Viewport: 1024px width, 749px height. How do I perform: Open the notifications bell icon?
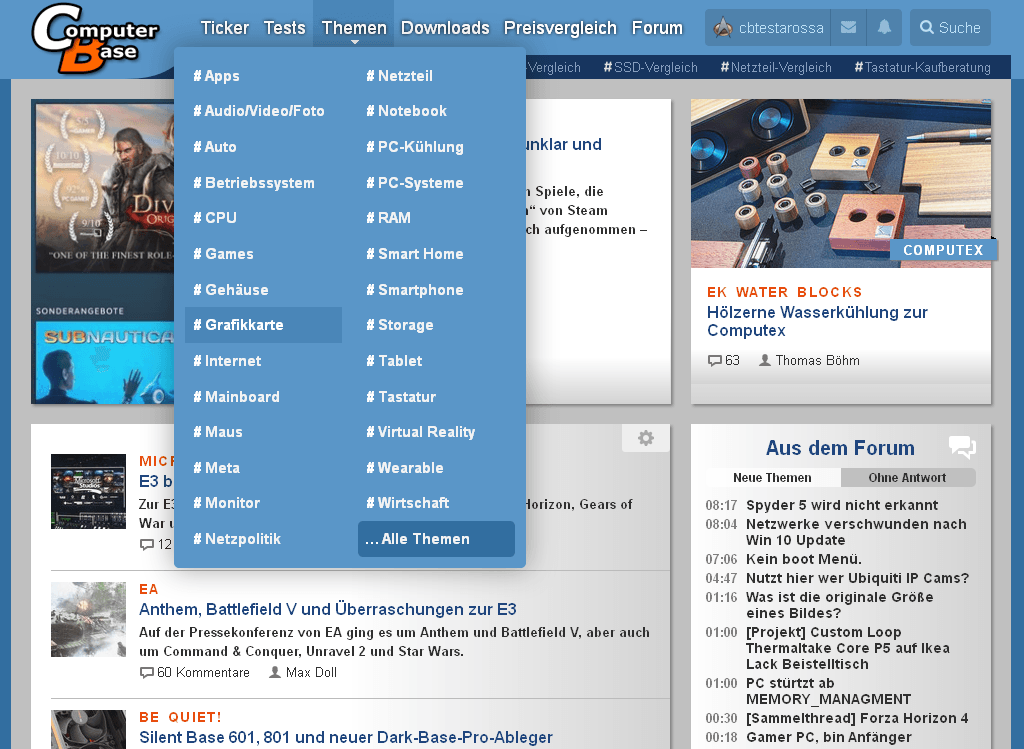[x=884, y=27]
